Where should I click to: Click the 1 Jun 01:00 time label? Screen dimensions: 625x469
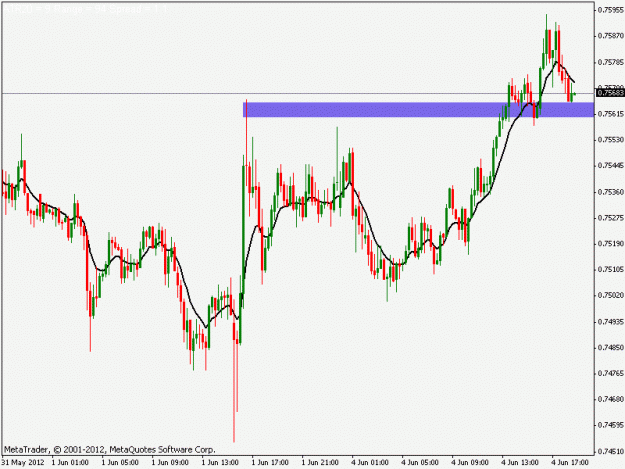click(x=70, y=463)
